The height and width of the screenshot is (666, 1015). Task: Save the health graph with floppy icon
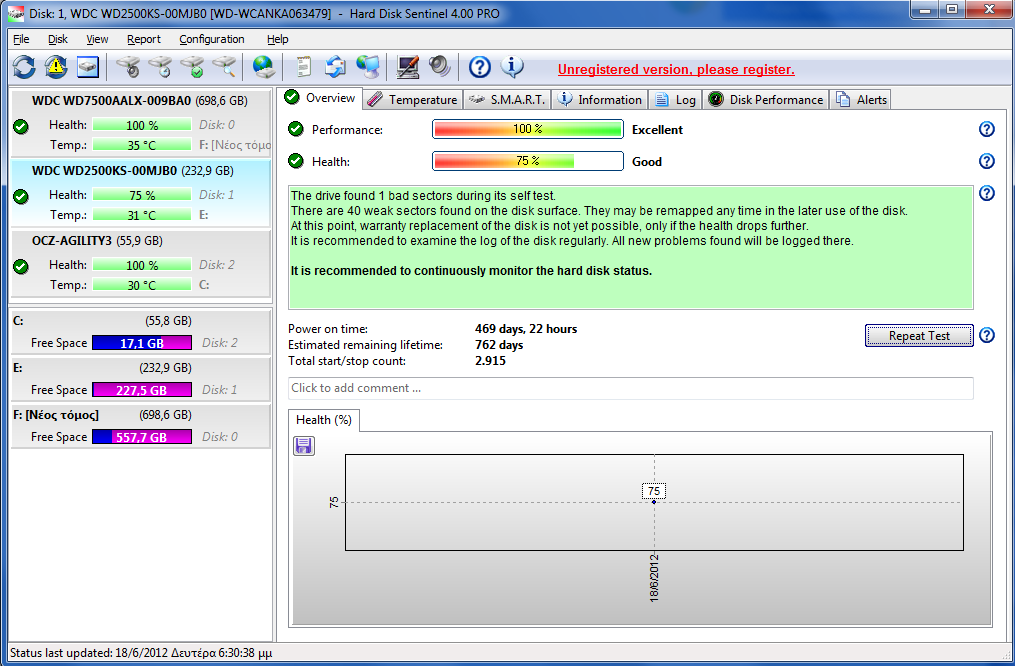304,446
